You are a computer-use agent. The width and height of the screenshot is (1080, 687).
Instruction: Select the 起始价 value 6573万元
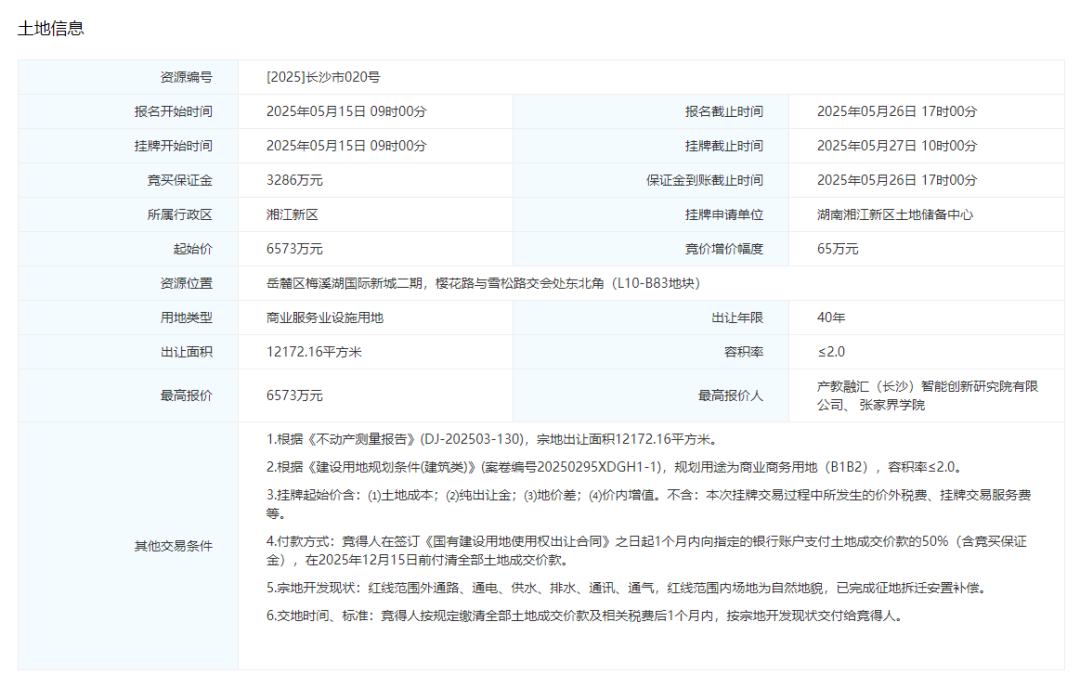pos(293,248)
